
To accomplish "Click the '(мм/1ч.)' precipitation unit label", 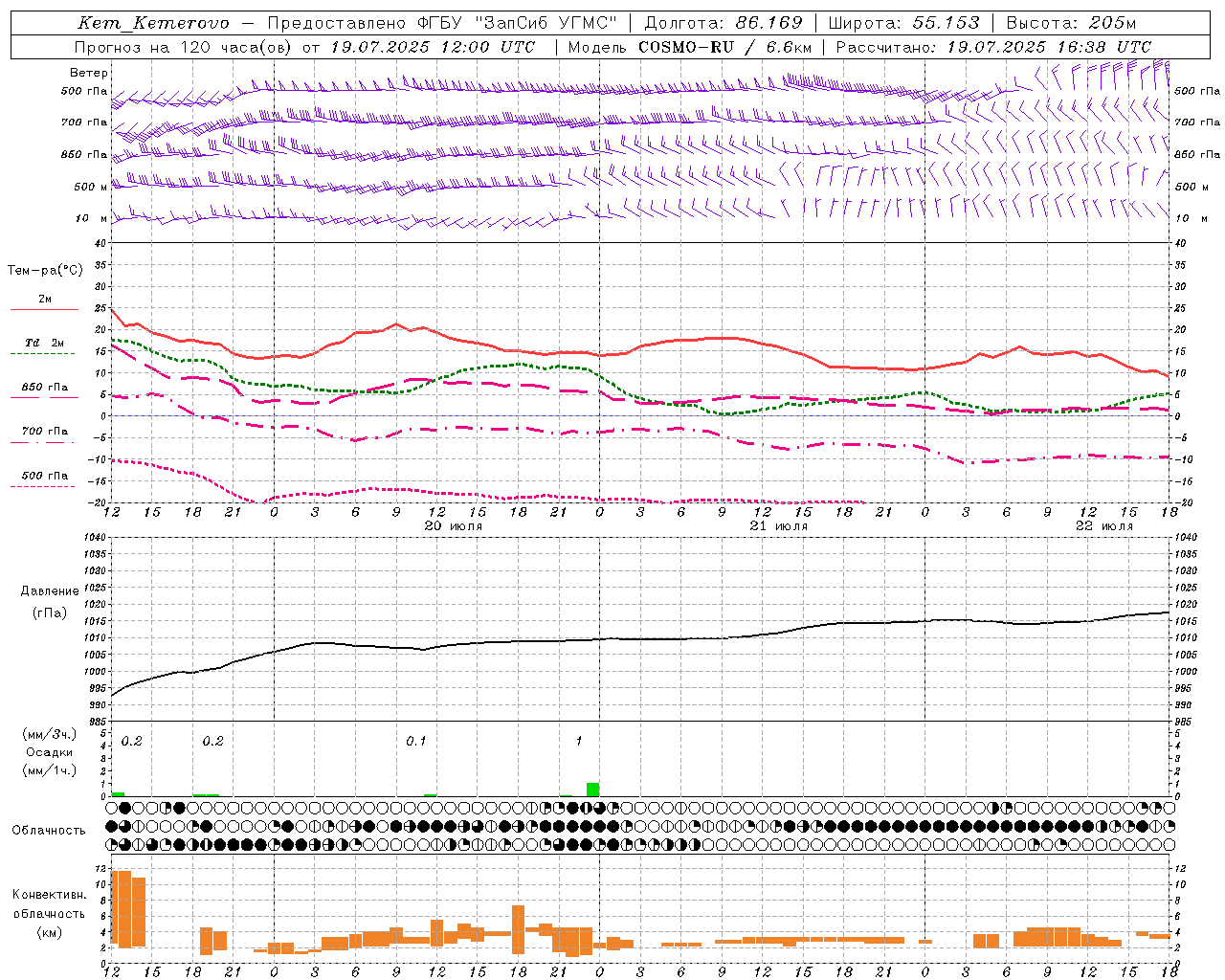I will tap(49, 770).
